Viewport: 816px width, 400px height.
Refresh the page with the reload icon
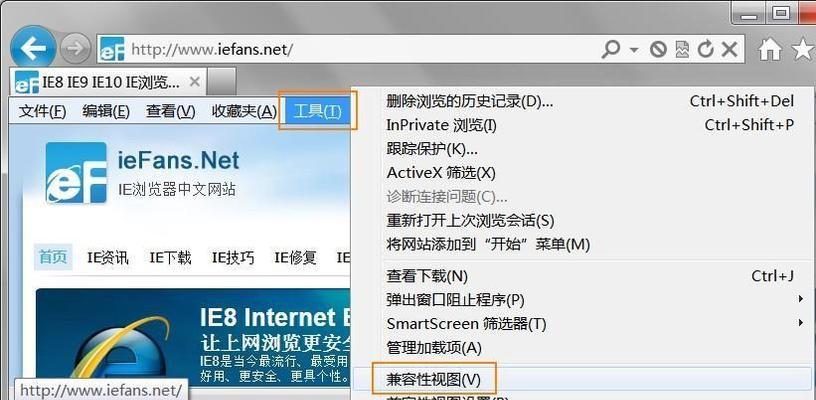(x=706, y=49)
